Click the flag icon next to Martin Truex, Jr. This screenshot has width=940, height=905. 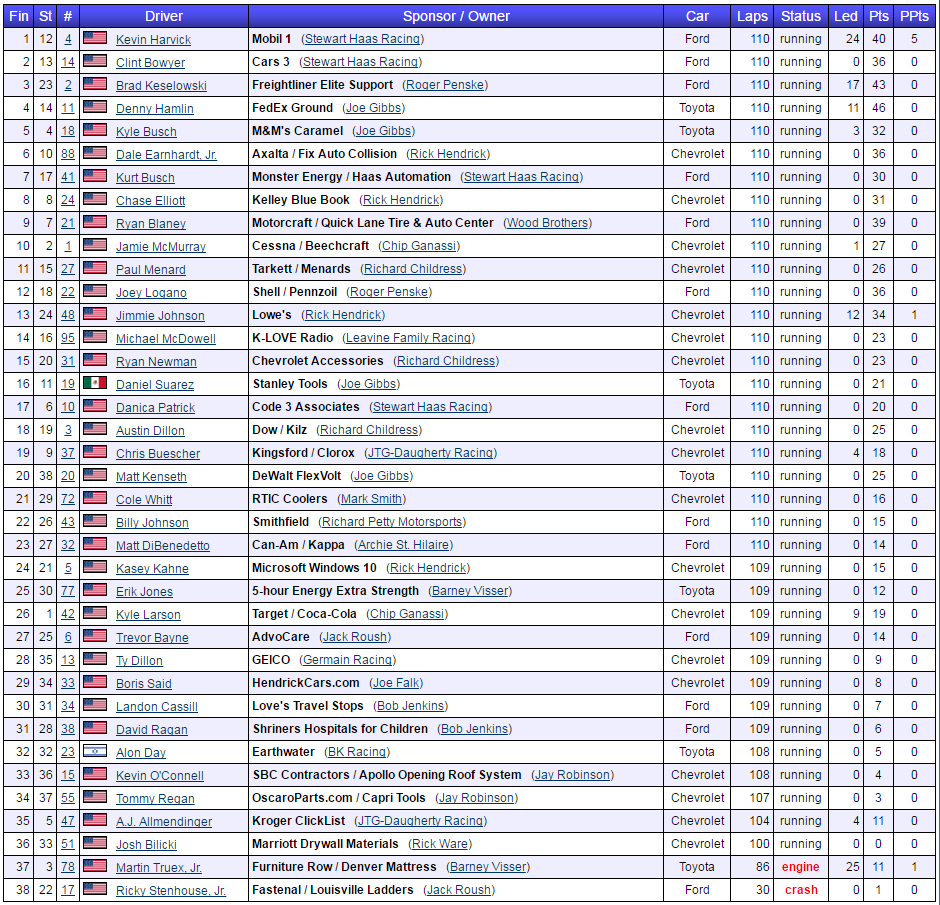(95, 867)
